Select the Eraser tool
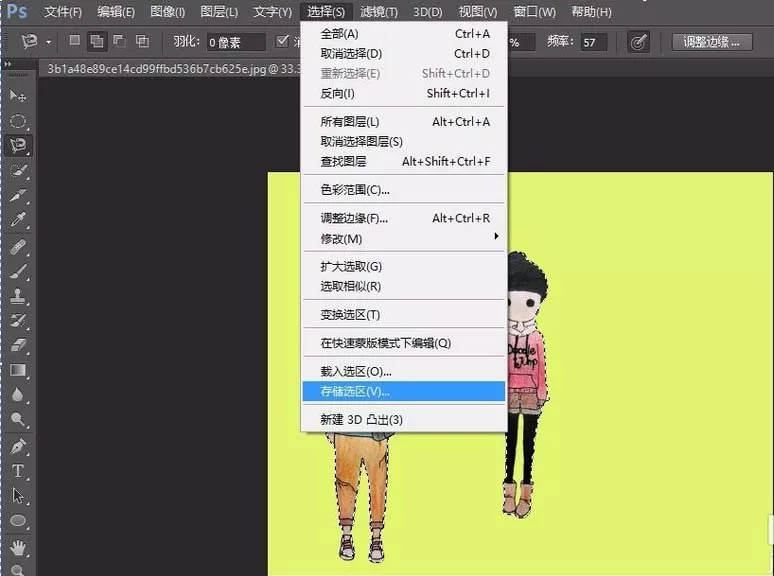The width and height of the screenshot is (774, 576). (x=18, y=345)
